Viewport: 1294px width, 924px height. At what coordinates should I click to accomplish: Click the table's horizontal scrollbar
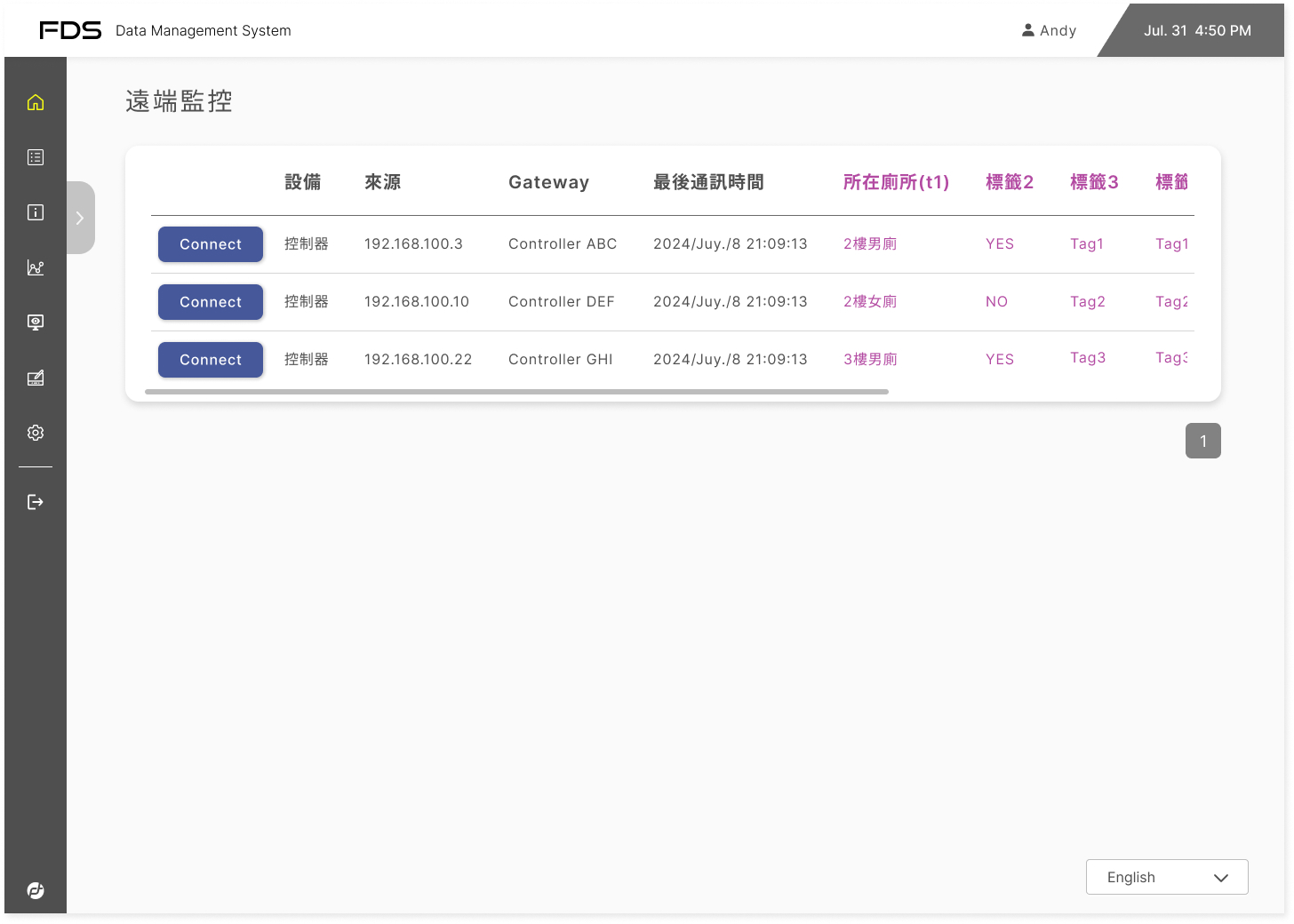click(515, 391)
